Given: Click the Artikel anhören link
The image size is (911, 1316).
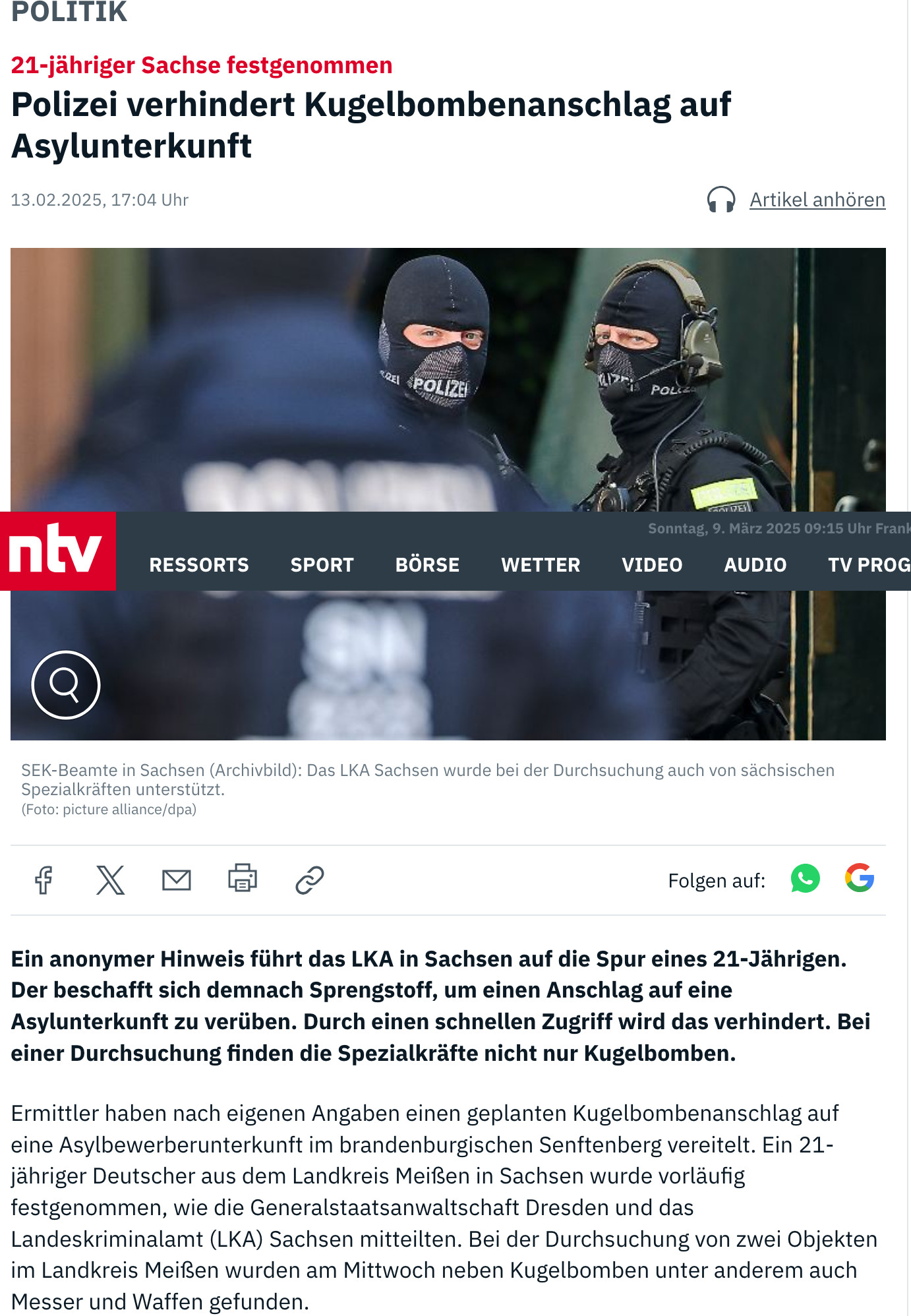Looking at the screenshot, I should coord(817,200).
